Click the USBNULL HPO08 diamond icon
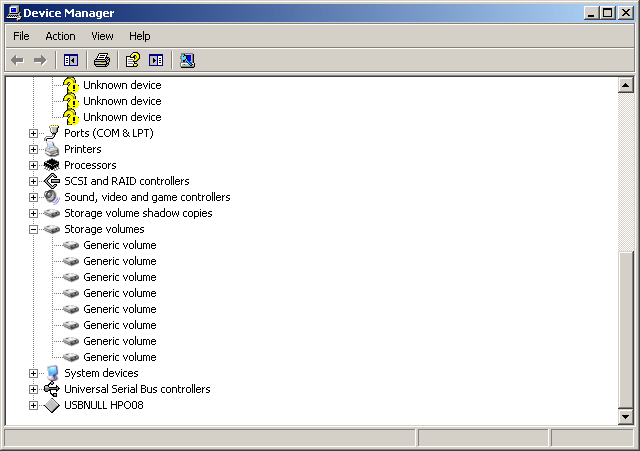Screen dimensions: 640x451 52,405
